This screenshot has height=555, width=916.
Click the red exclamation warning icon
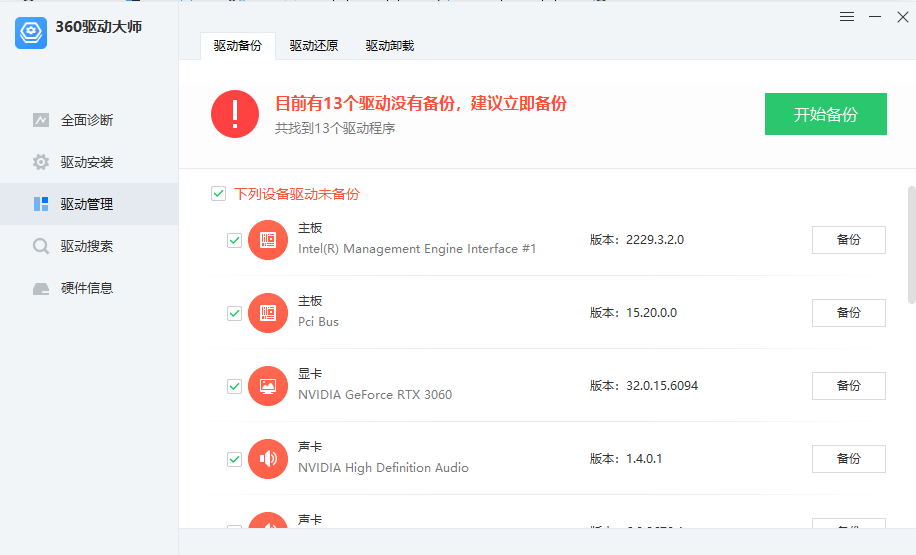[235, 114]
